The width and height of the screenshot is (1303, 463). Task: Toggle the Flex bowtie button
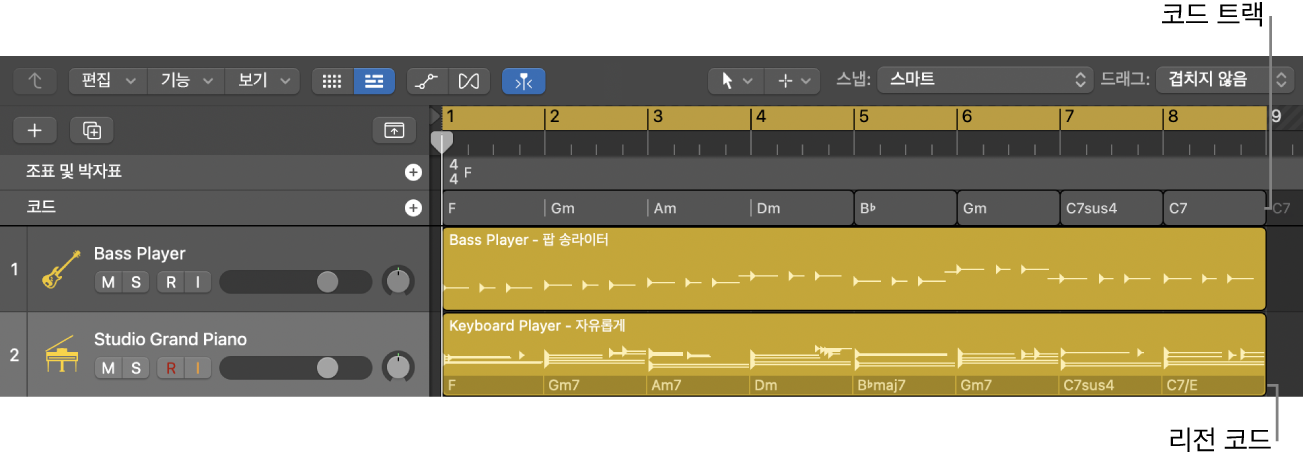[469, 81]
